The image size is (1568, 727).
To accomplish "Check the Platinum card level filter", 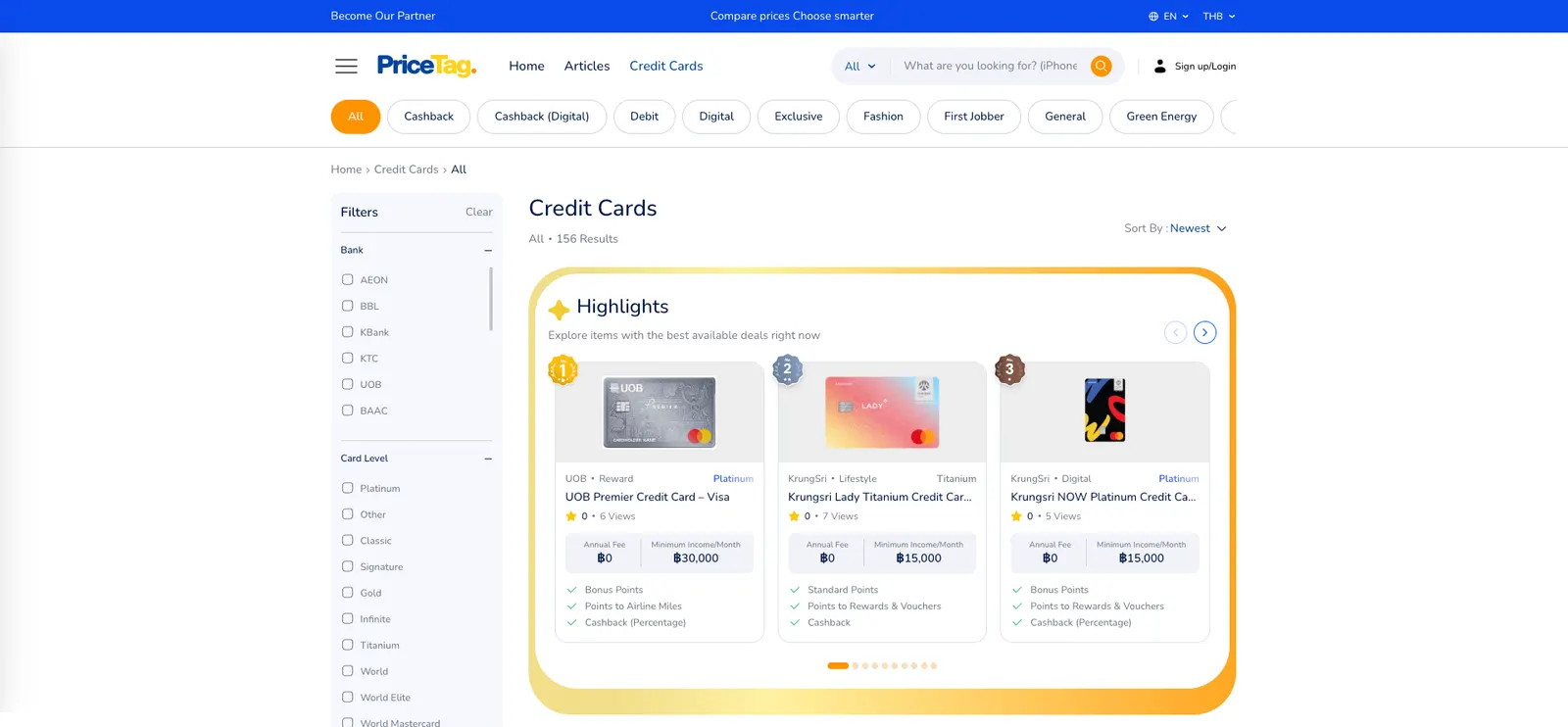I will pos(347,488).
